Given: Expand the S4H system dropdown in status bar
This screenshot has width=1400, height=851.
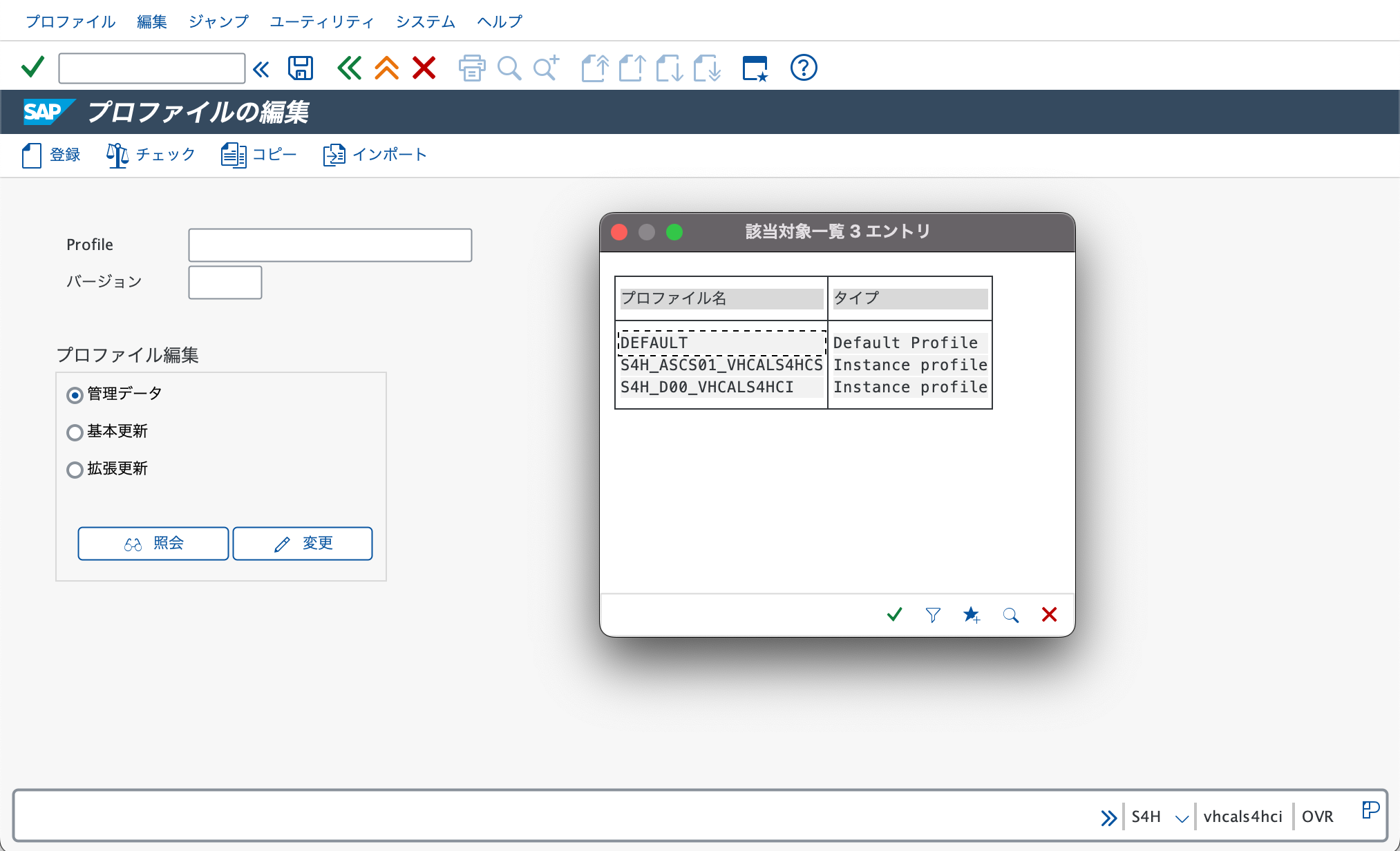Looking at the screenshot, I should 1181,816.
